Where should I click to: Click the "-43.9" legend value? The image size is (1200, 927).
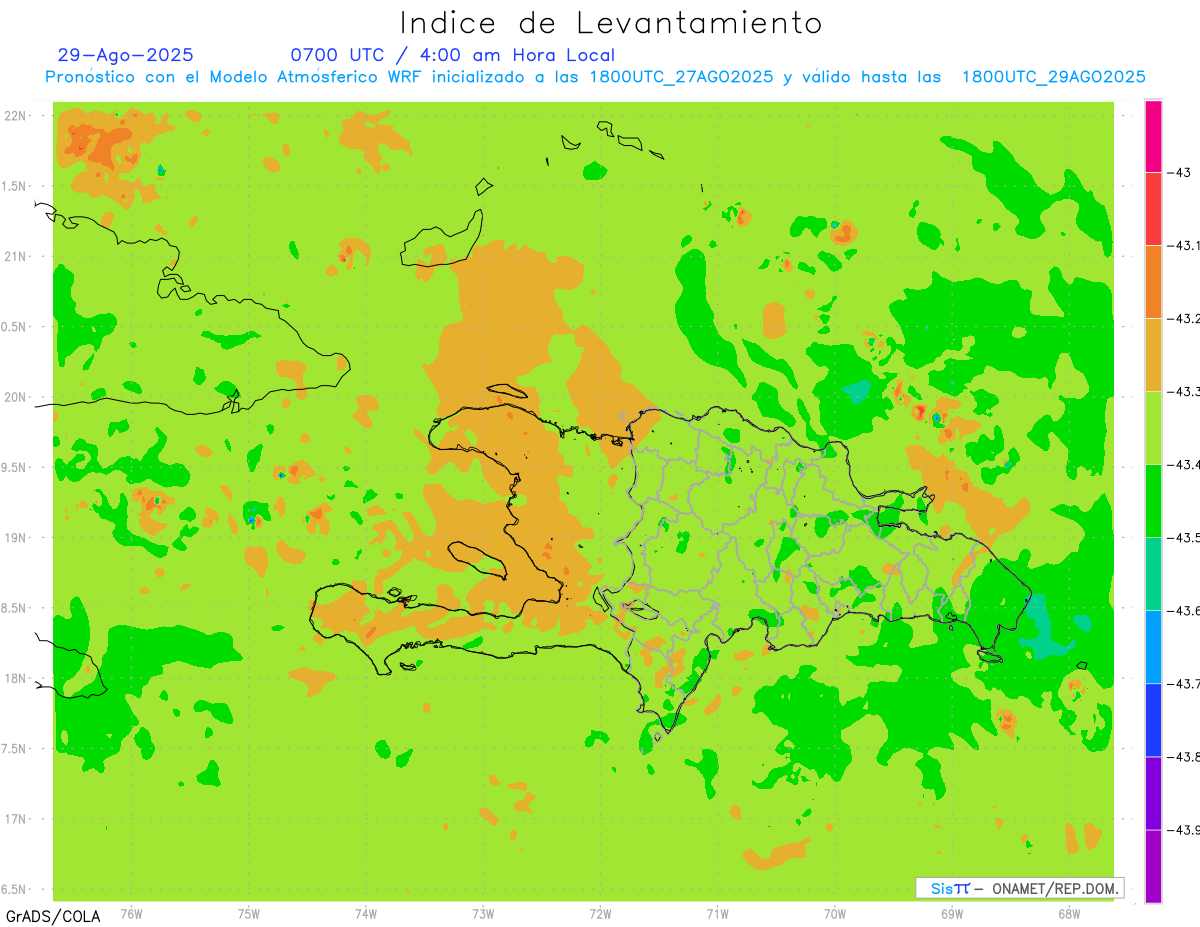pyautogui.click(x=1185, y=830)
